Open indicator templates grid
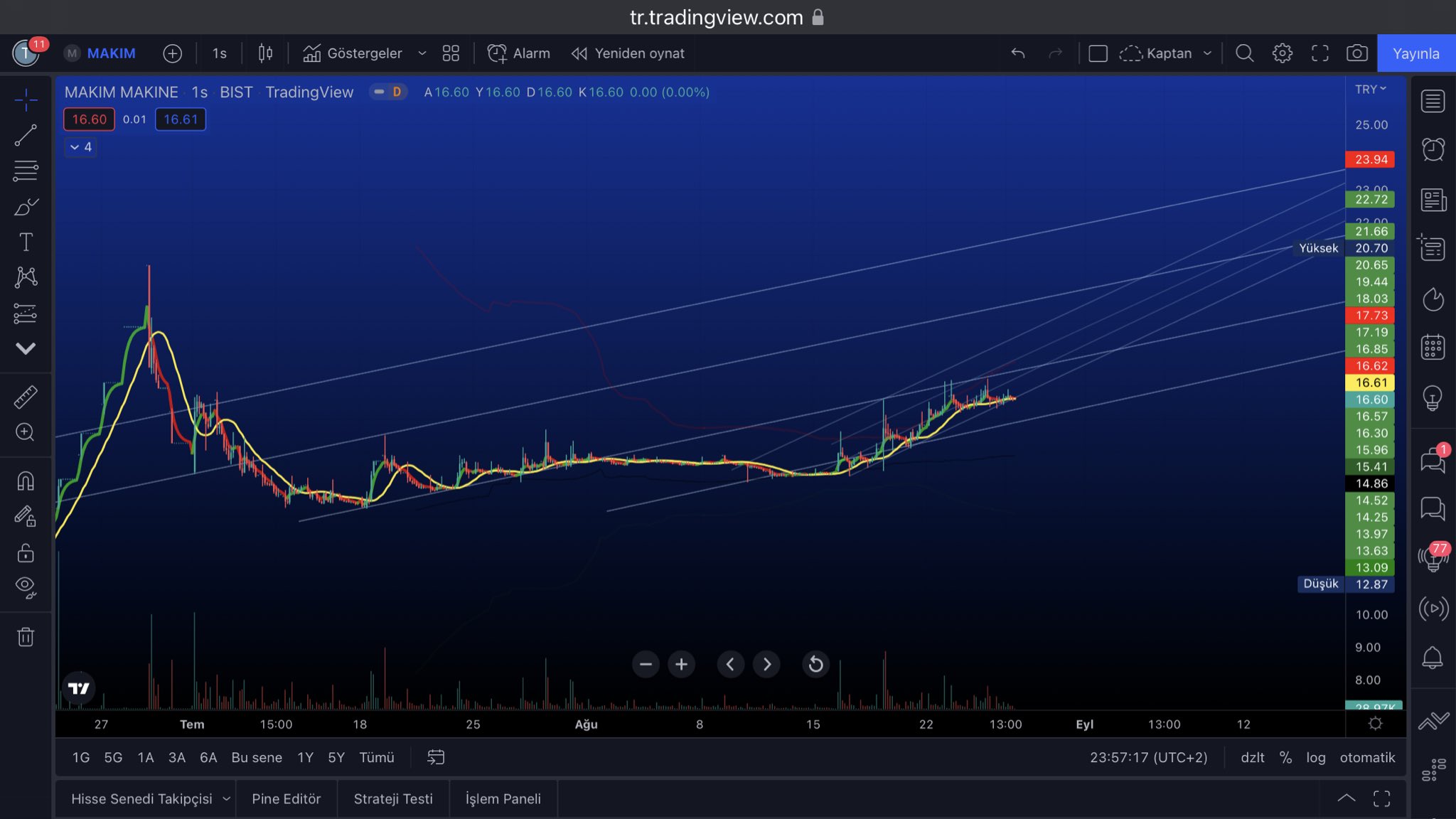 (451, 53)
